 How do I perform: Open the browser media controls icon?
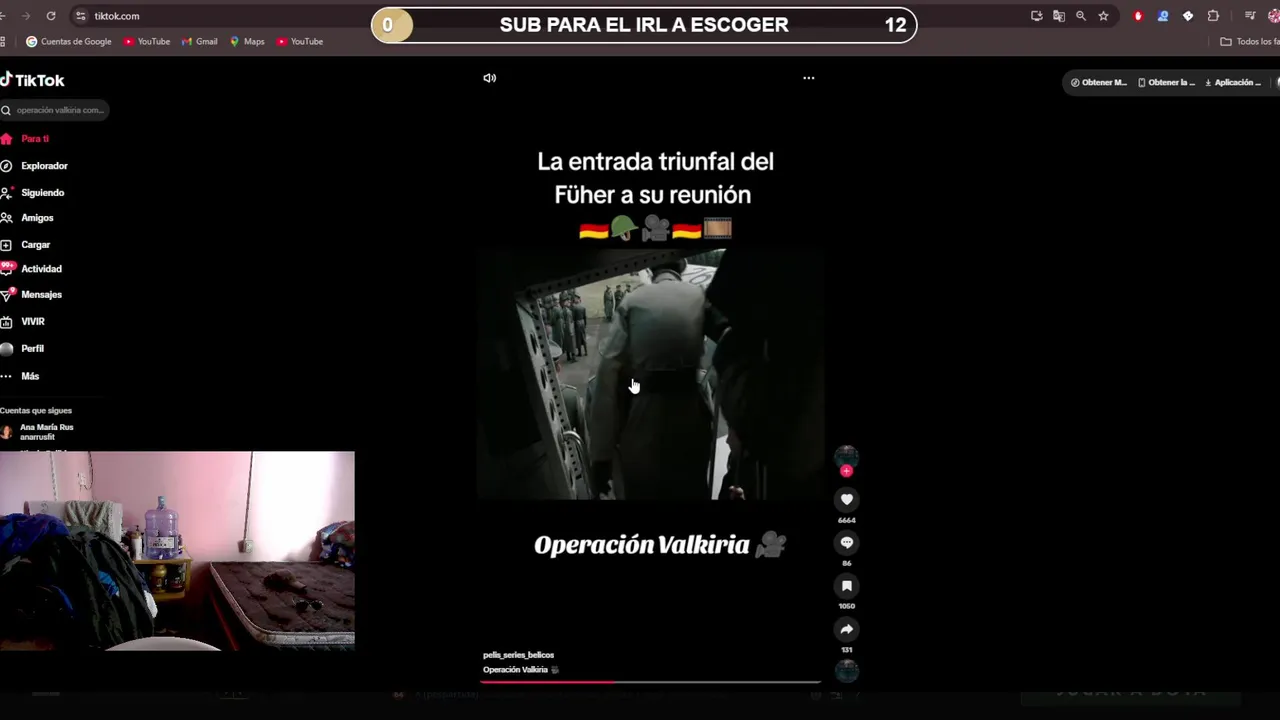pyautogui.click(x=1250, y=16)
